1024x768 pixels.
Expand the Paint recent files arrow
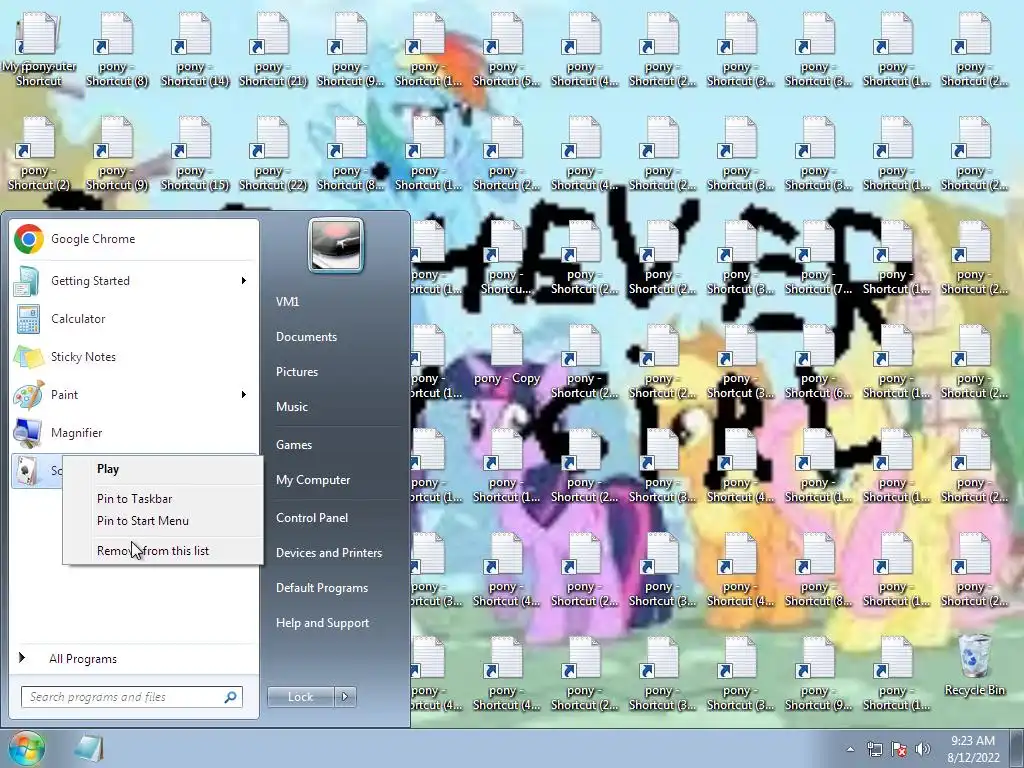(x=244, y=394)
